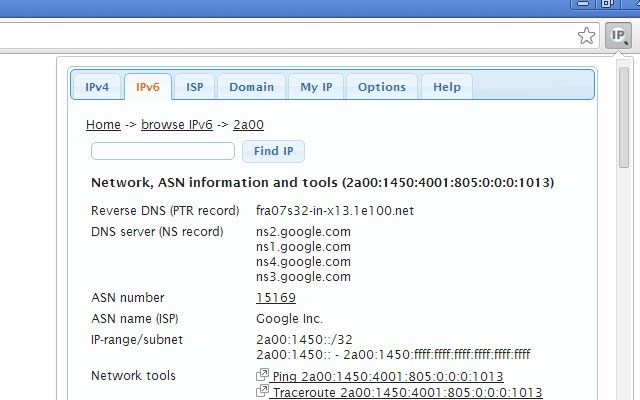Screen dimensions: 640x400
Task: Click the ns4.google.com DNS server entry
Action: point(303,262)
